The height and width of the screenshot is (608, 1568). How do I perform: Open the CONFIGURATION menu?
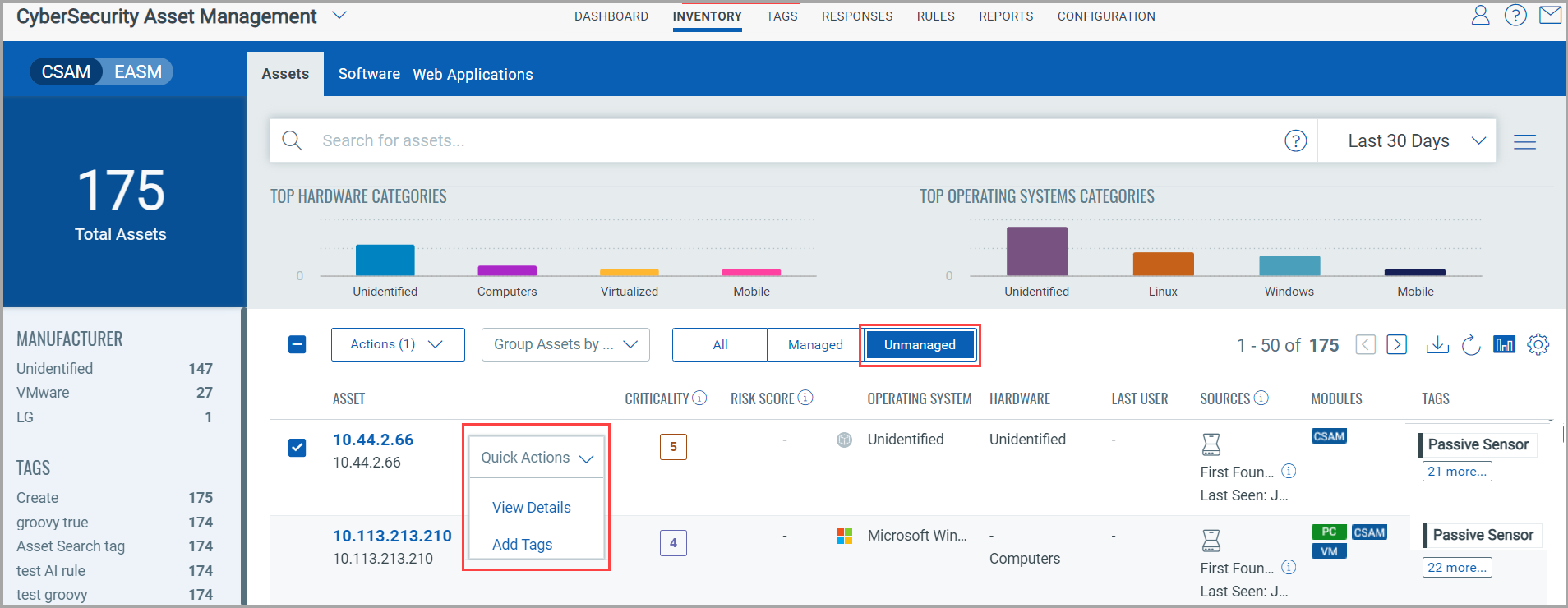[1106, 16]
